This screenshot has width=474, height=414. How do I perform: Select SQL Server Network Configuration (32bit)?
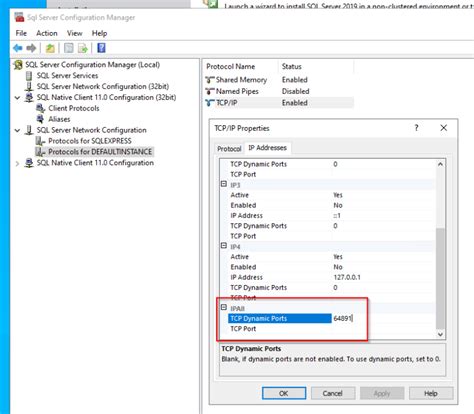point(103,86)
